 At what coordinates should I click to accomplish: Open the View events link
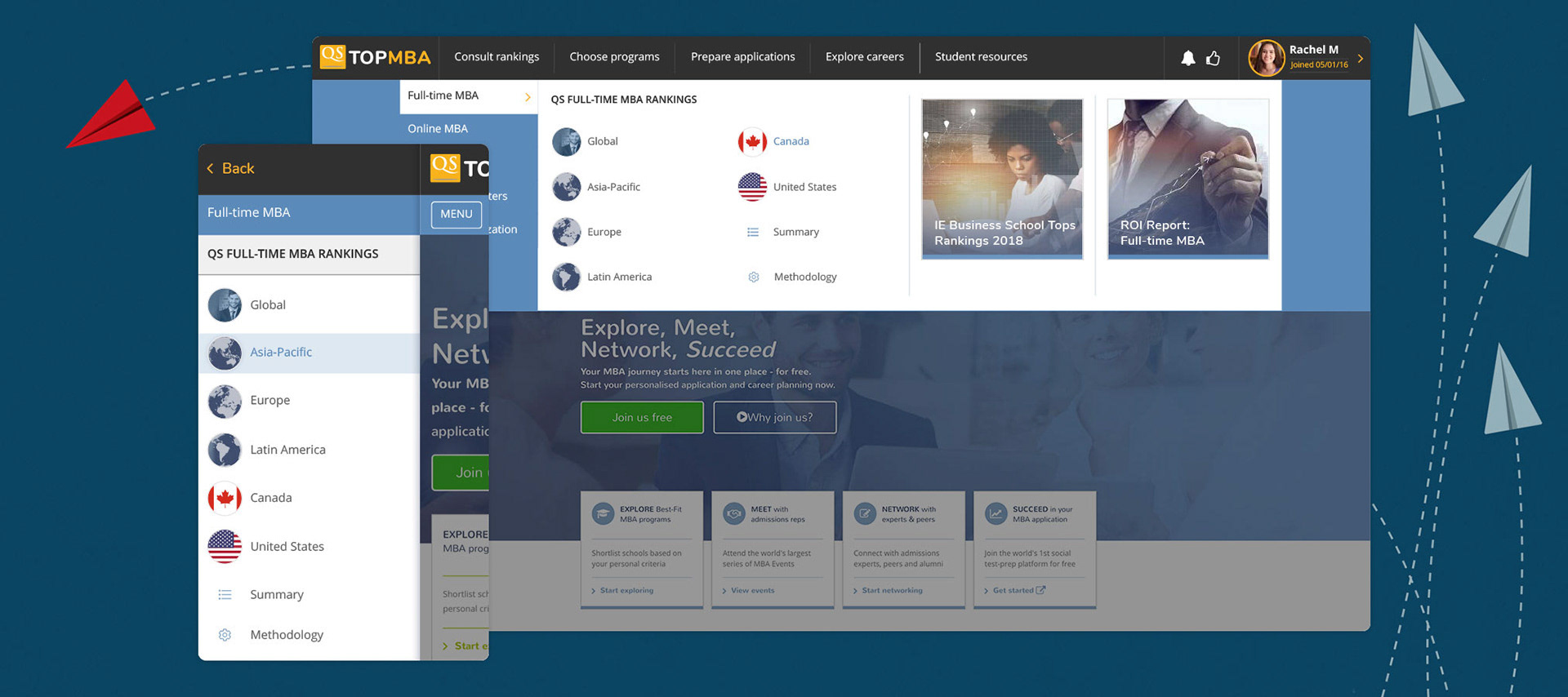752,590
